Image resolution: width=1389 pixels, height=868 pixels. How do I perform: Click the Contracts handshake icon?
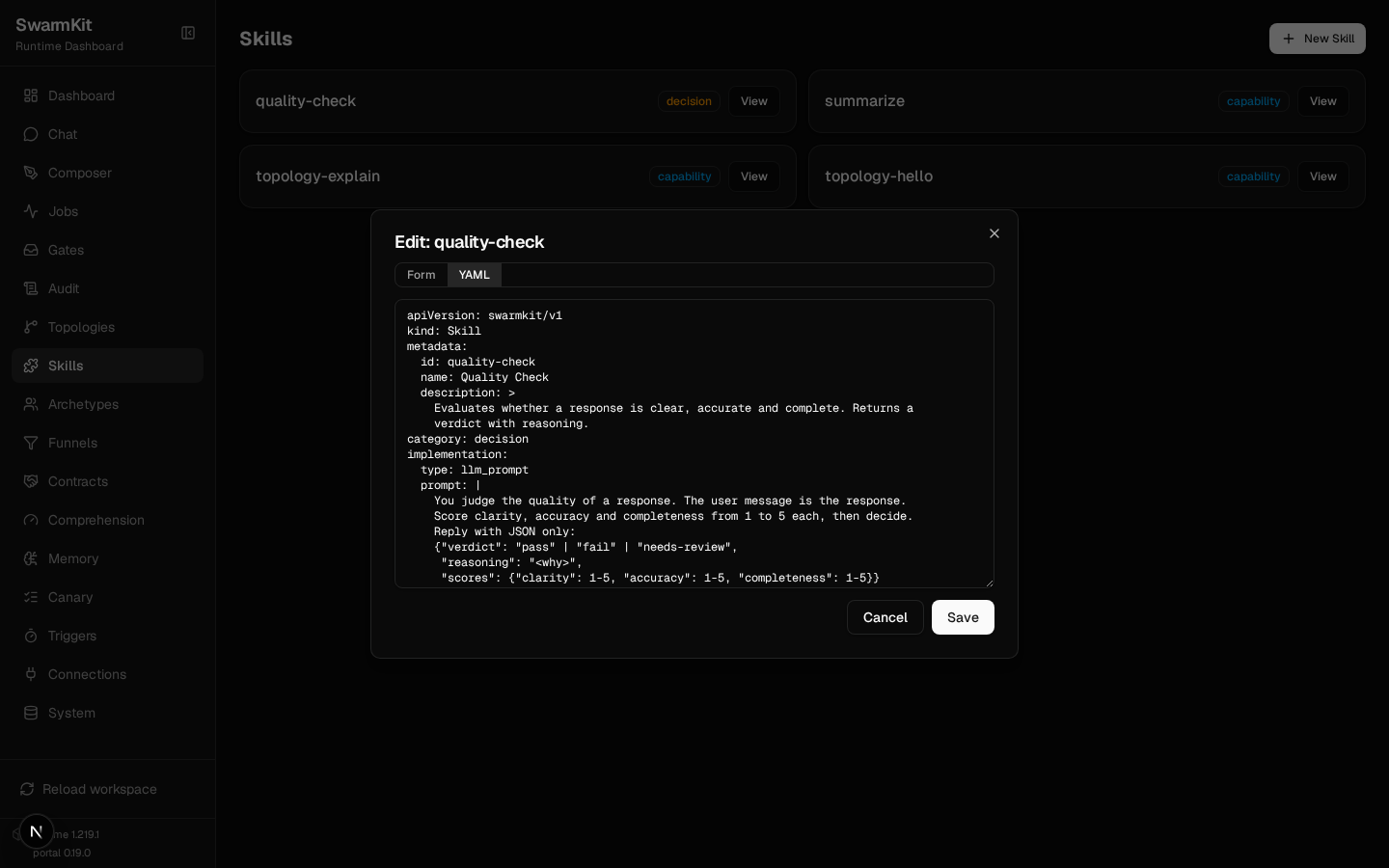click(x=31, y=481)
